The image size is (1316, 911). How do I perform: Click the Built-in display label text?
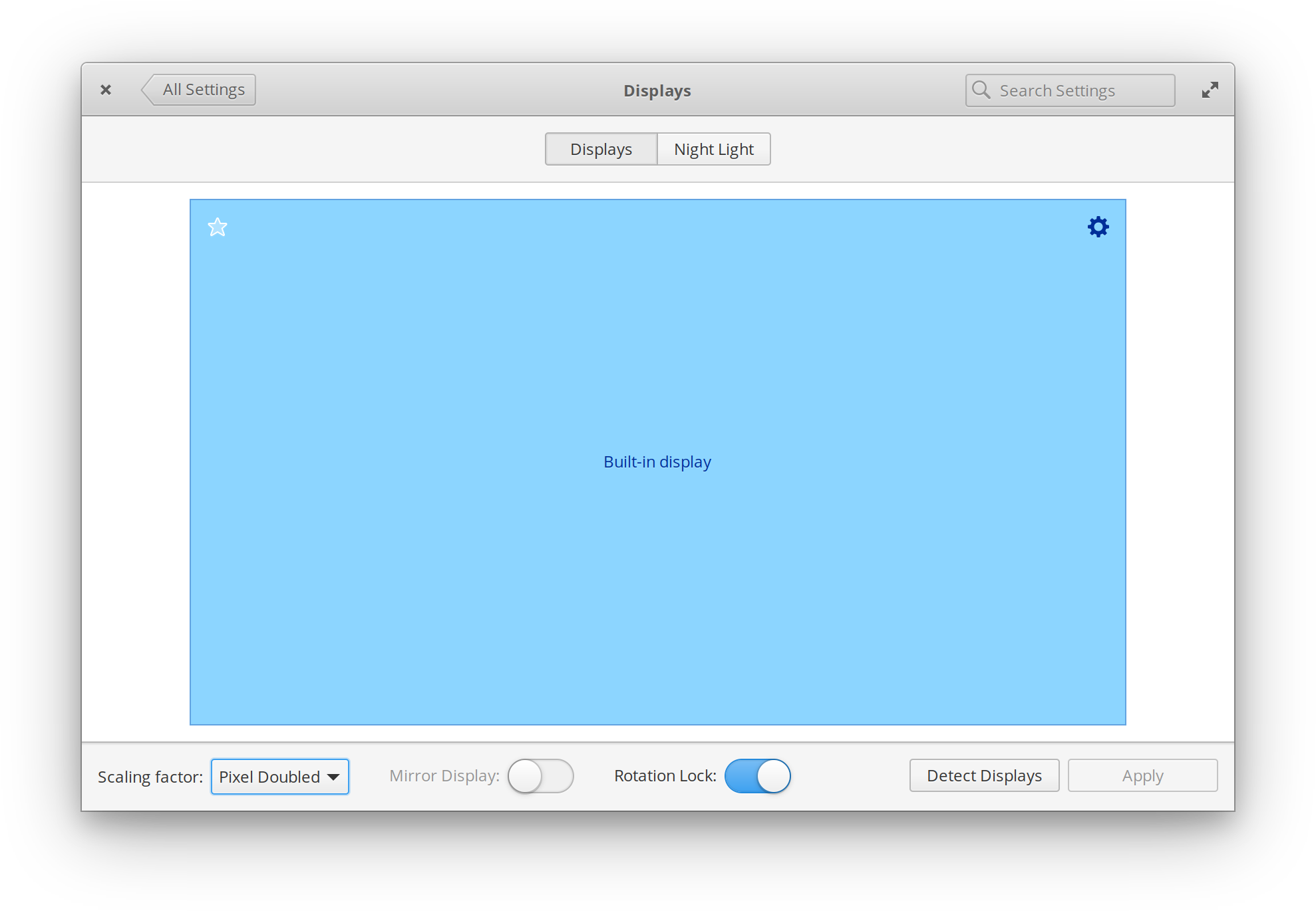click(x=657, y=461)
